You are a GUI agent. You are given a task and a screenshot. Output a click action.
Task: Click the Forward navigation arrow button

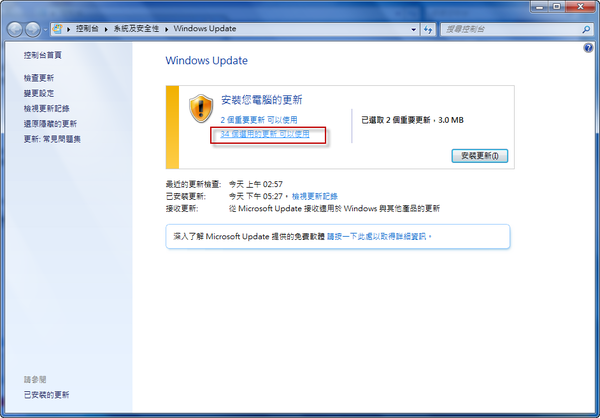pyautogui.click(x=33, y=29)
